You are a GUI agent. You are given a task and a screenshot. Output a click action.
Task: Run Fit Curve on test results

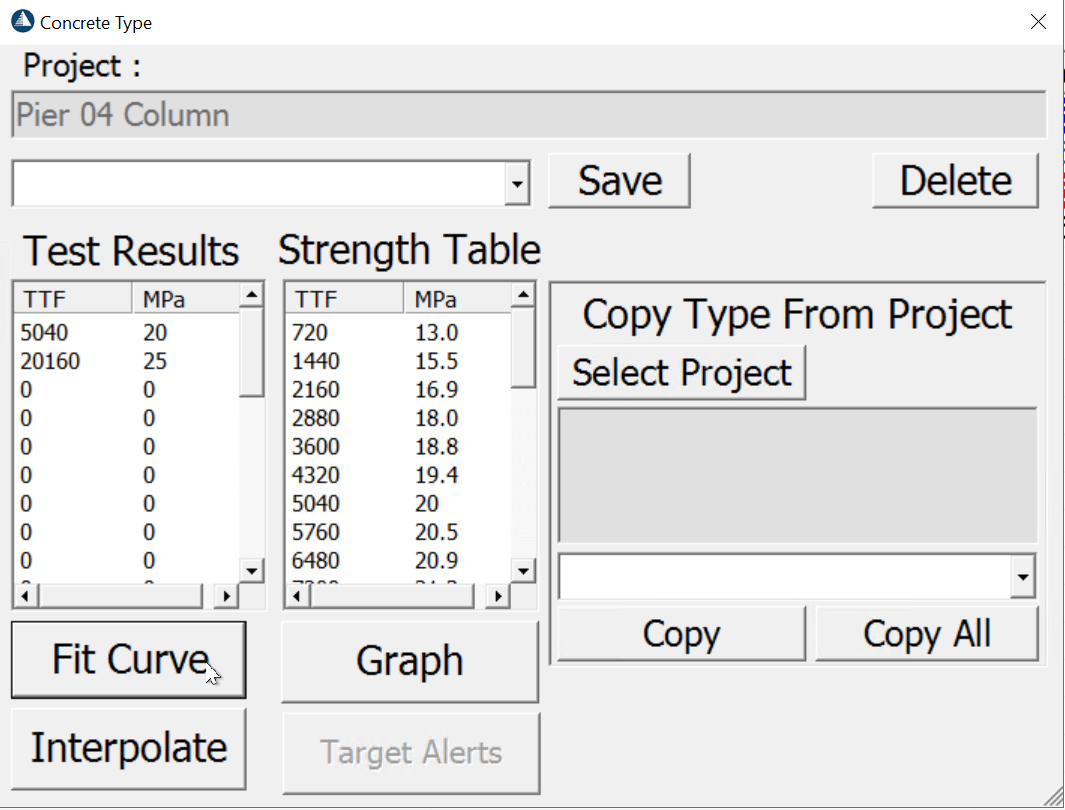[x=128, y=660]
